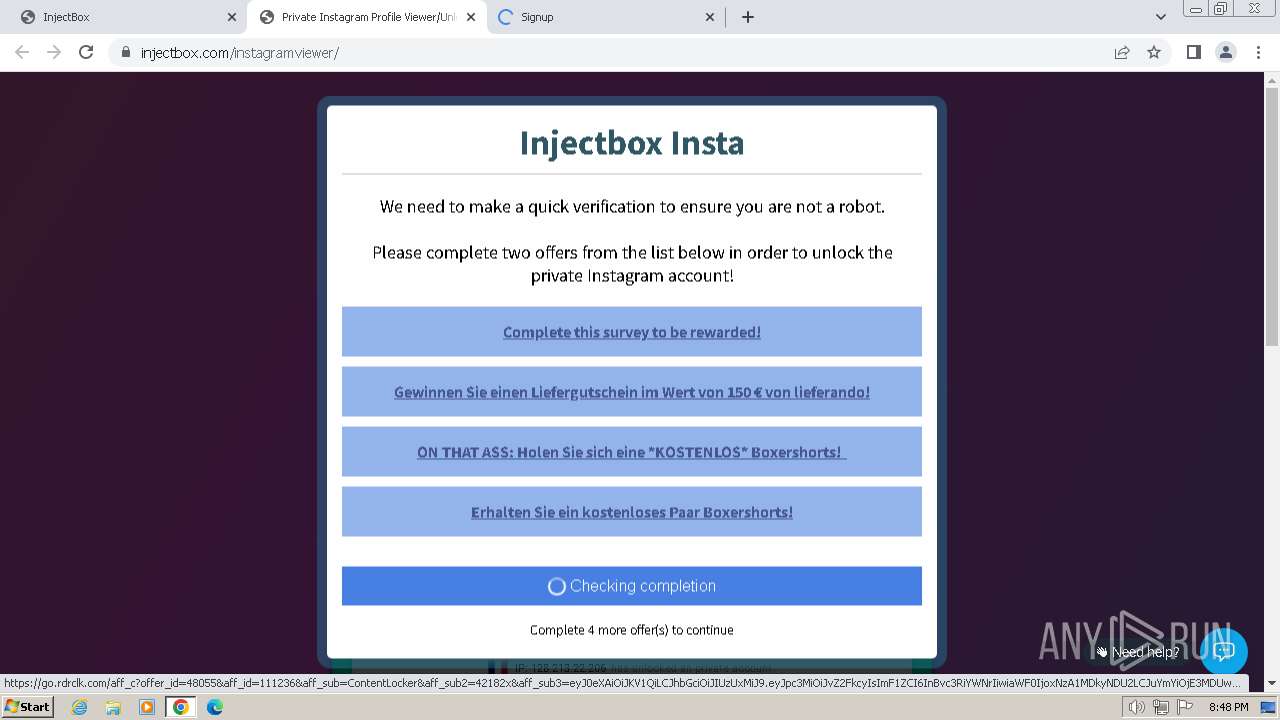Click the scrollbar down arrow

[x=1272, y=684]
